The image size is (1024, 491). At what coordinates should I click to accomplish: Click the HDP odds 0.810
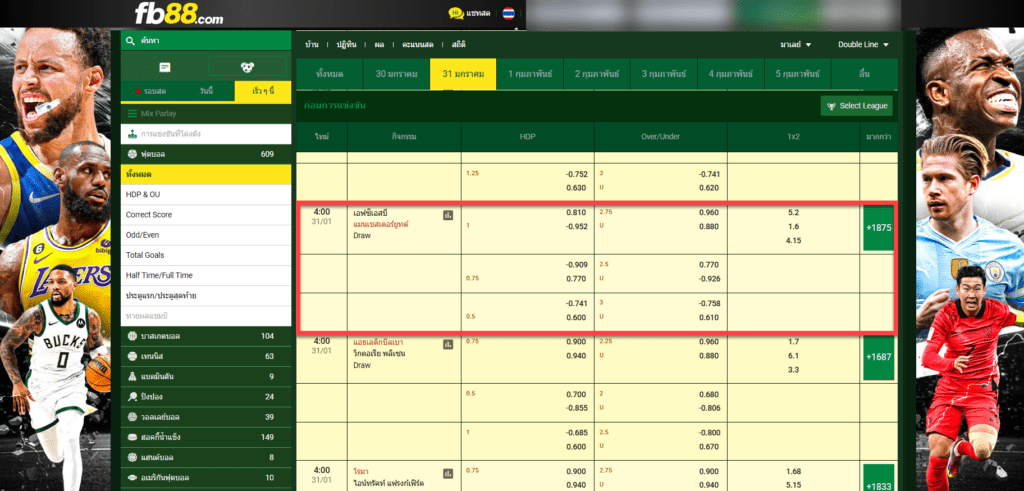click(x=577, y=212)
